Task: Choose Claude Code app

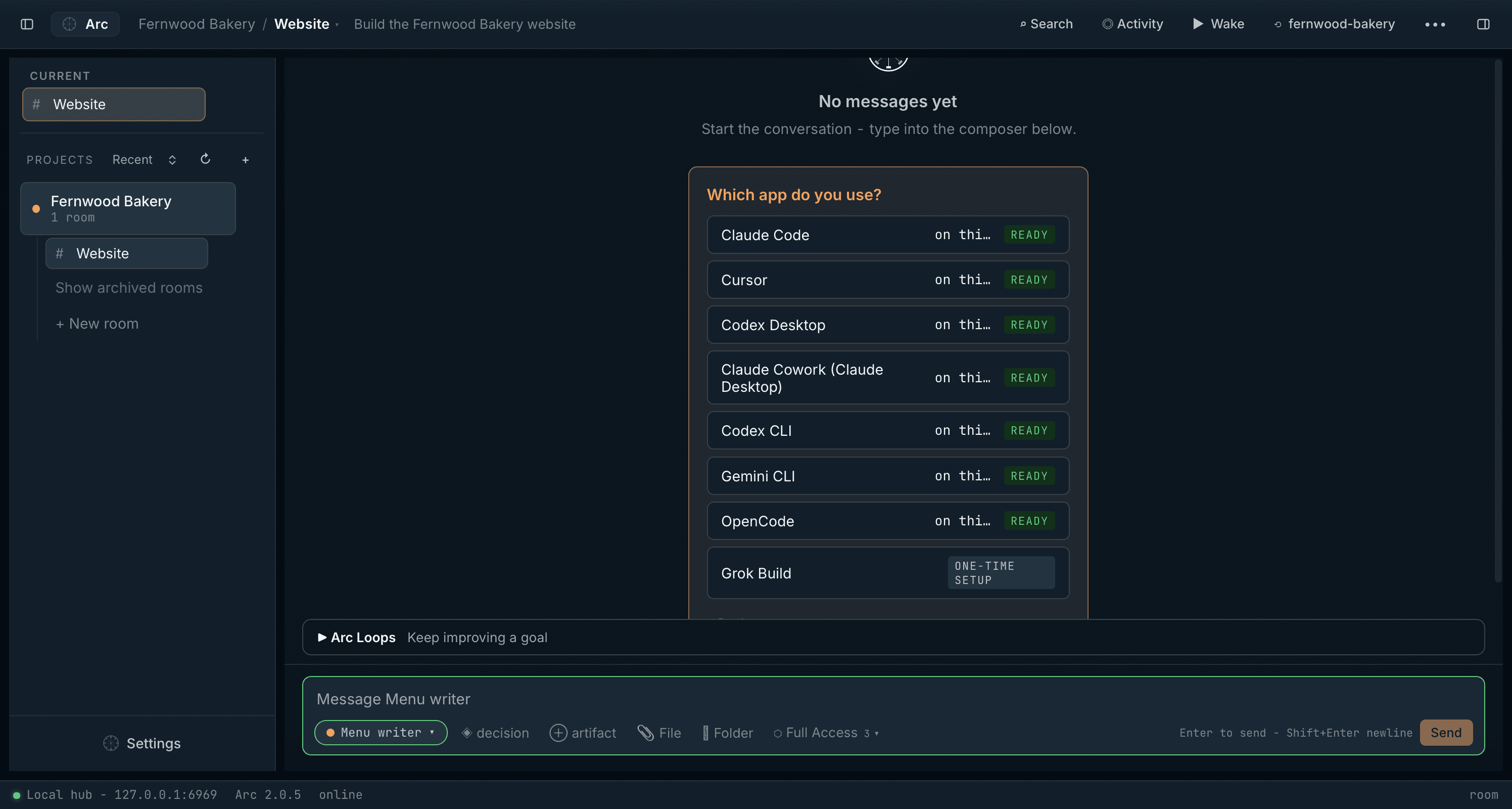Action: pos(888,235)
